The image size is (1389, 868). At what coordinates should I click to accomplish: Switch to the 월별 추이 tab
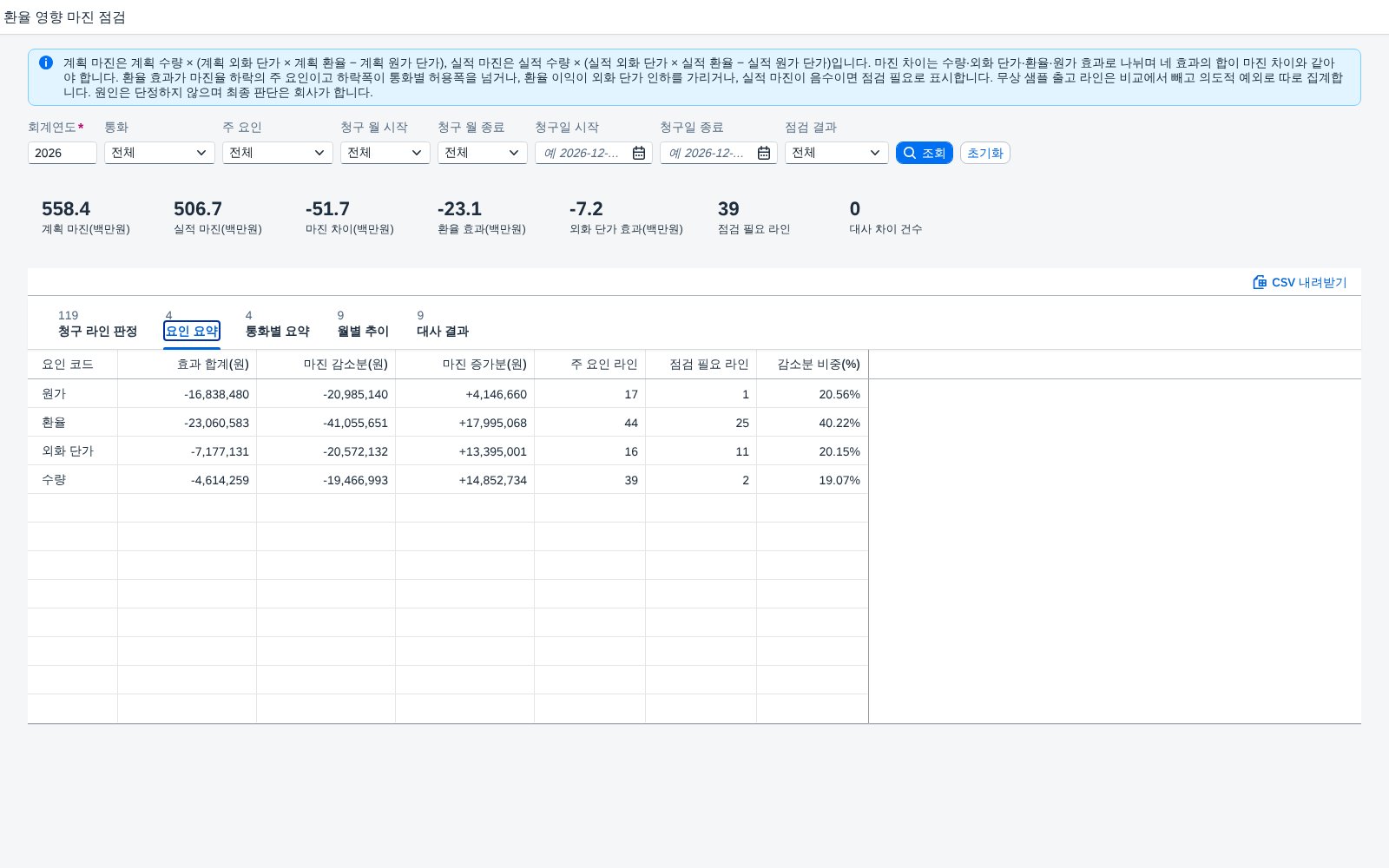[x=363, y=324]
